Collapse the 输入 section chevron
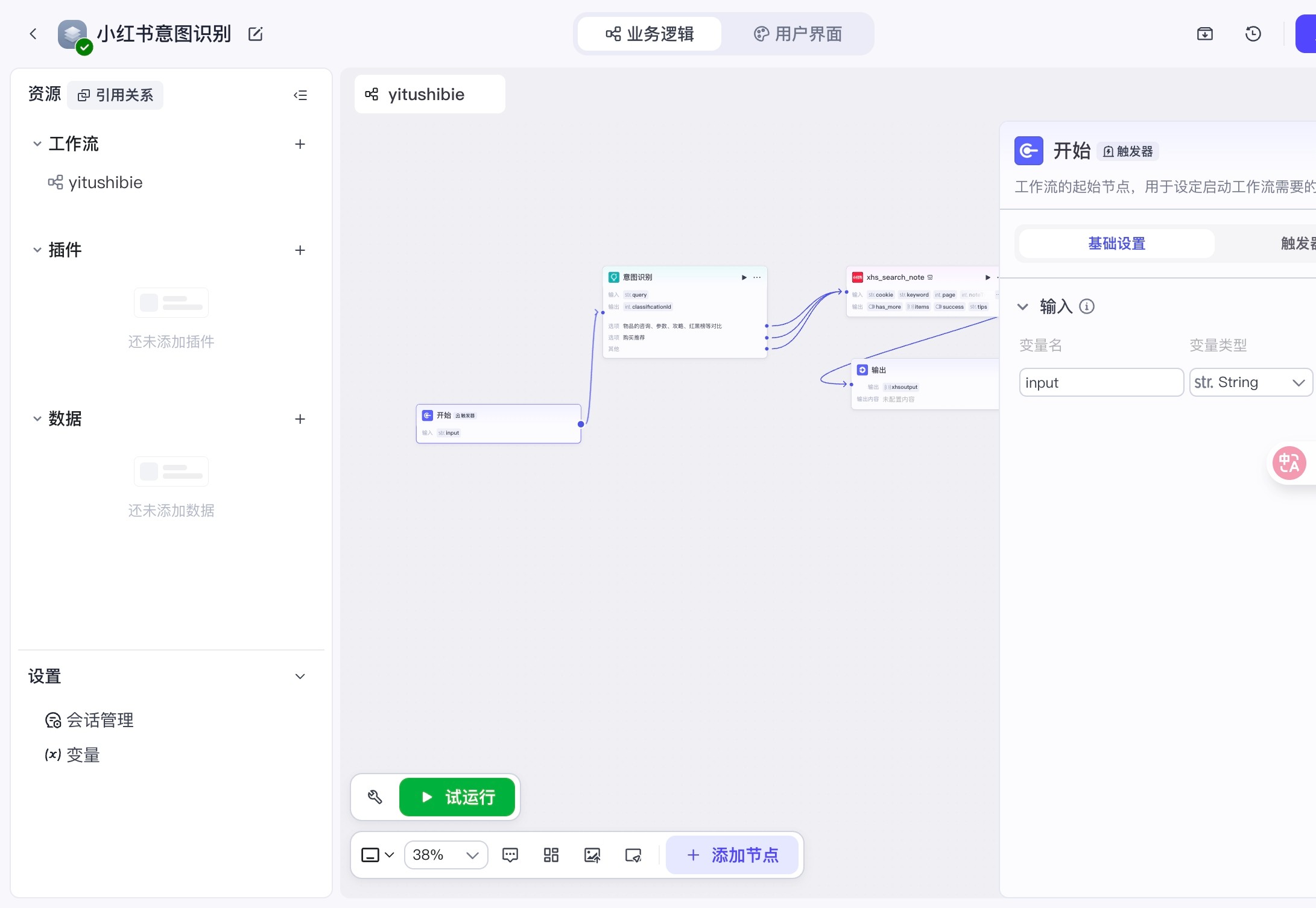The width and height of the screenshot is (1316, 908). (x=1023, y=306)
